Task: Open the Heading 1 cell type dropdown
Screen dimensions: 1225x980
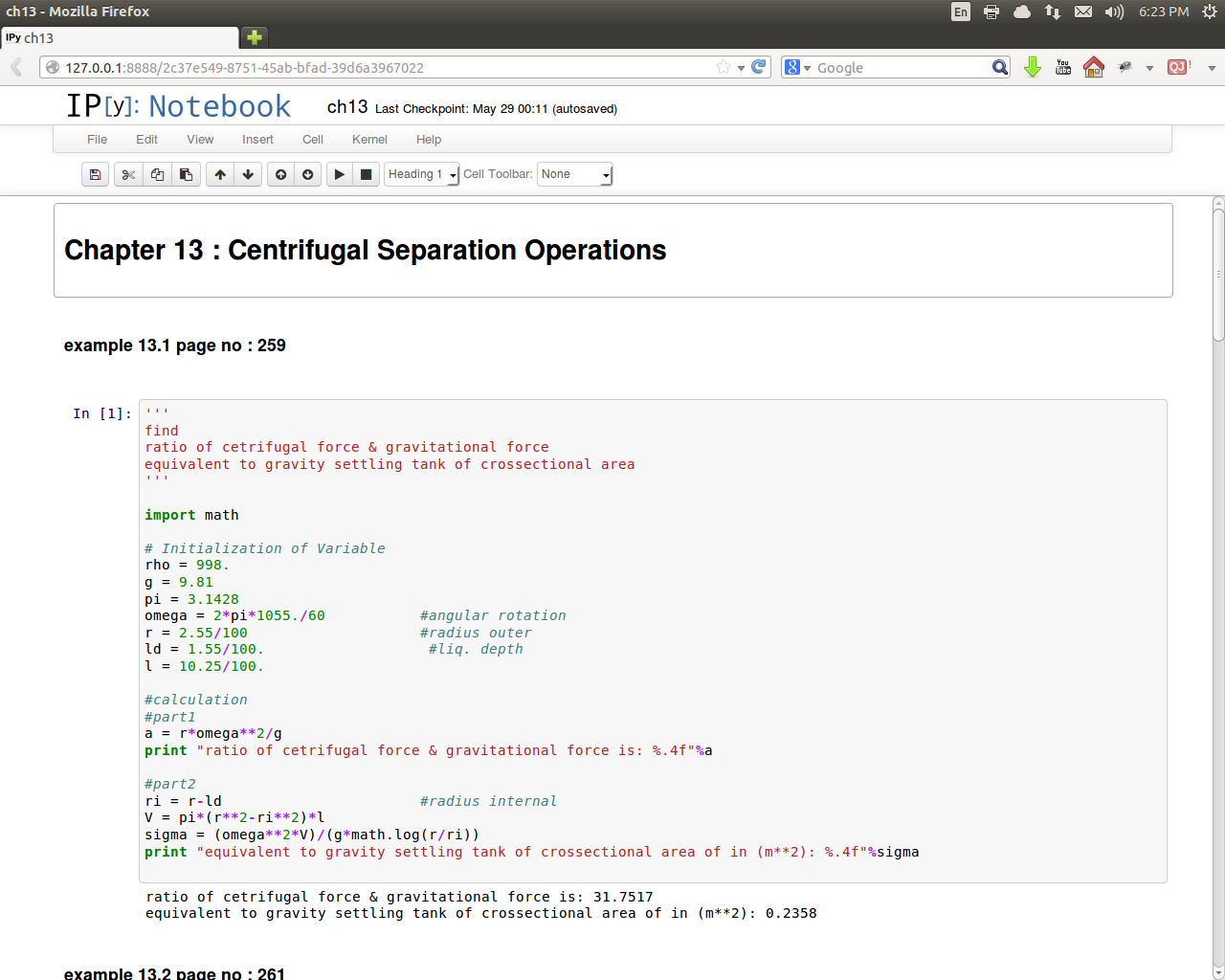Action: (421, 174)
